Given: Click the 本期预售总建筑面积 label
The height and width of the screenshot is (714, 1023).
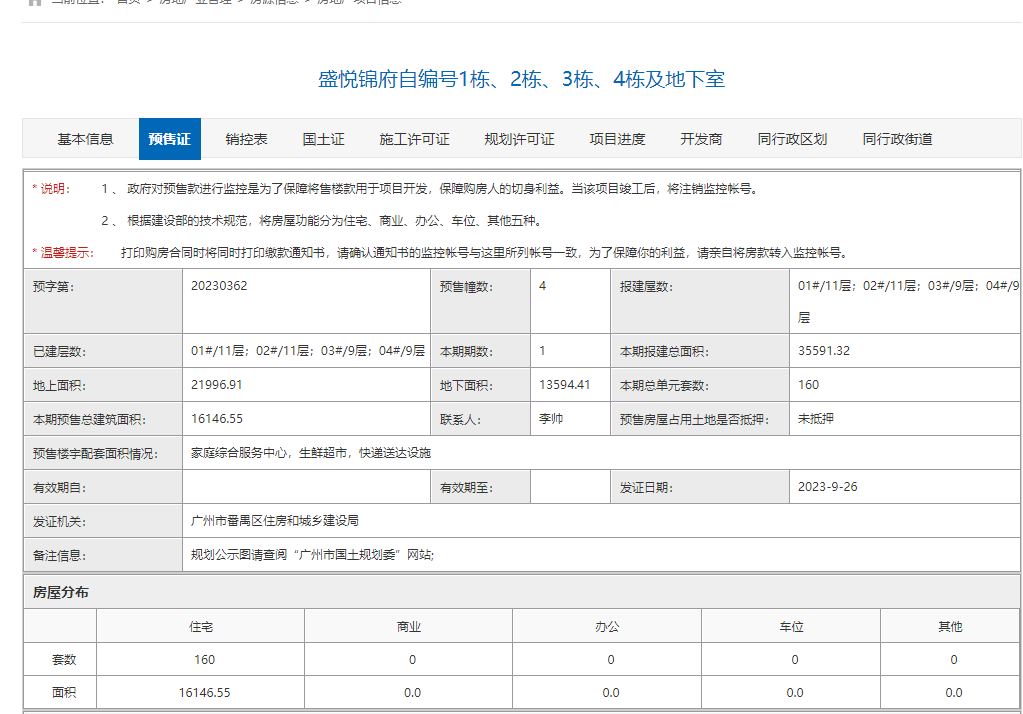Looking at the screenshot, I should pyautogui.click(x=90, y=420).
